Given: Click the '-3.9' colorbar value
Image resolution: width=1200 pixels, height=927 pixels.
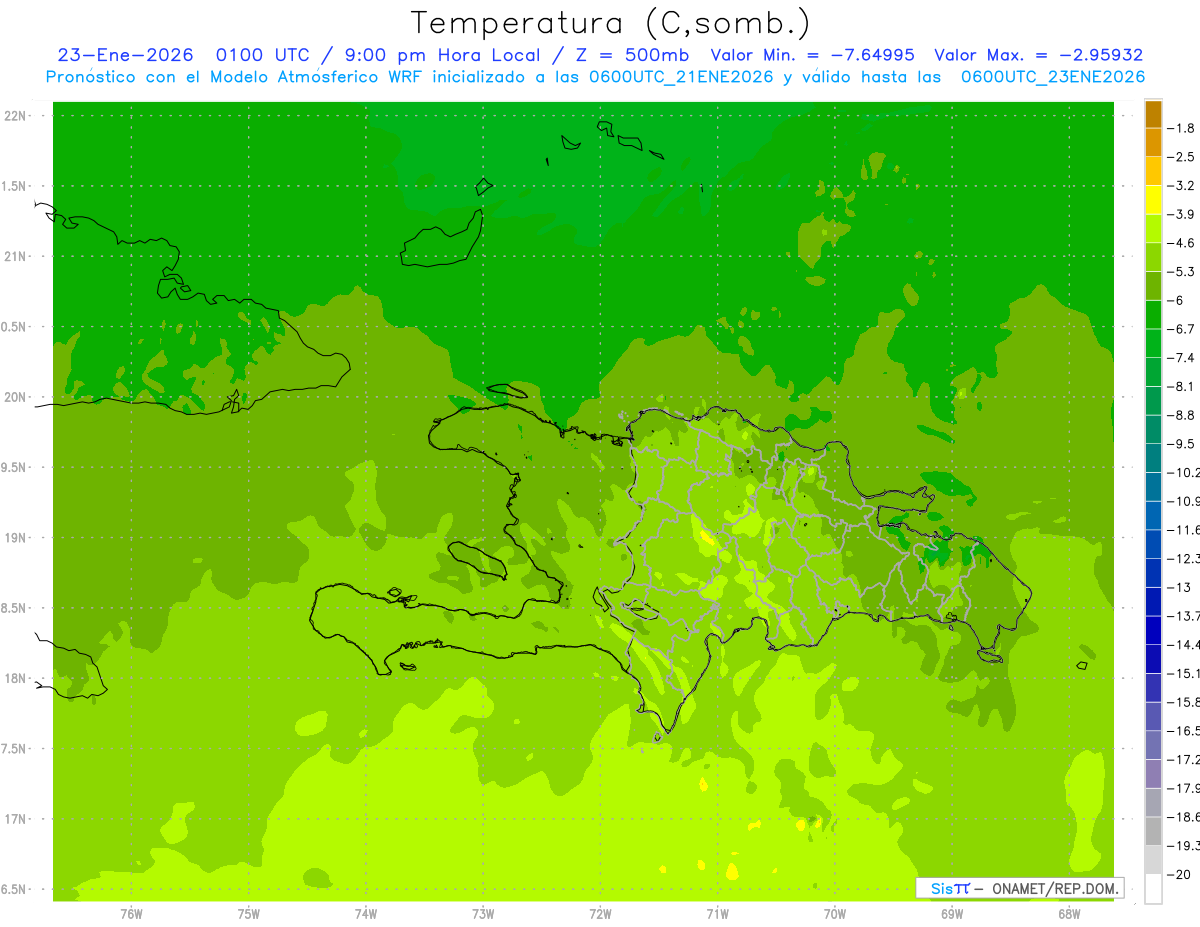Looking at the screenshot, I should coord(1181,214).
